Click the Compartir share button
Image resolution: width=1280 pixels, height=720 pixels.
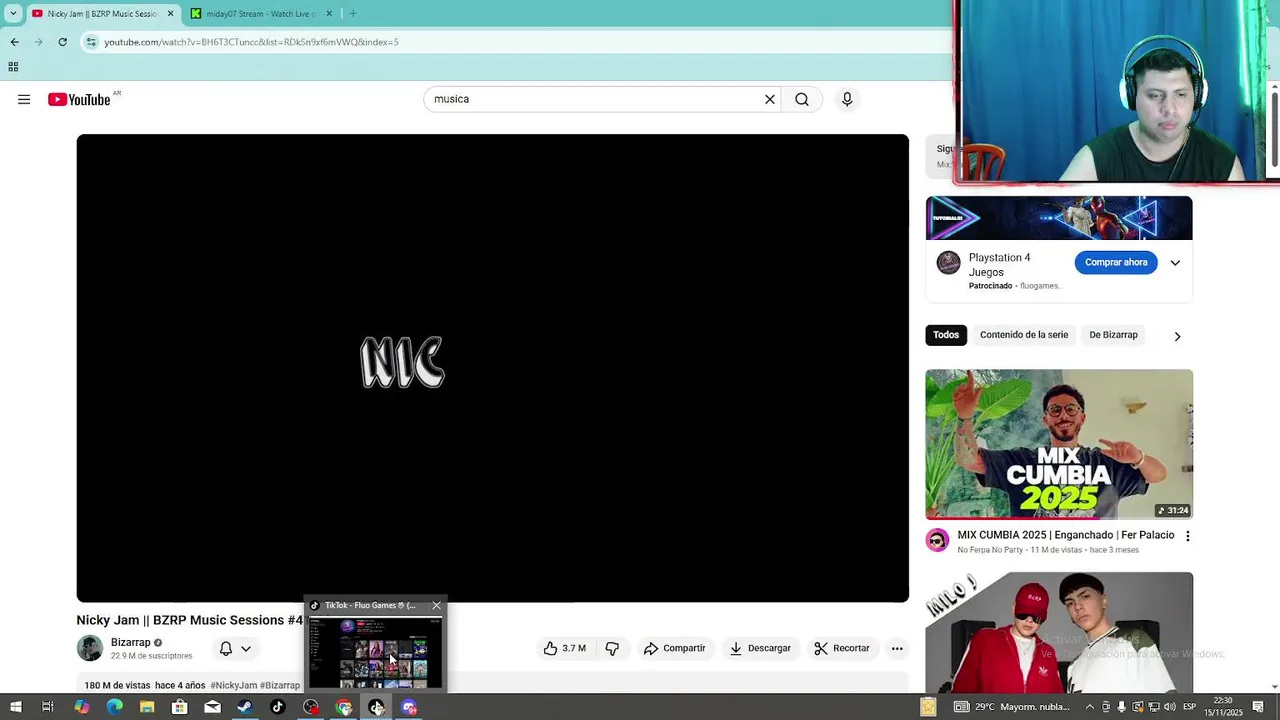click(674, 648)
